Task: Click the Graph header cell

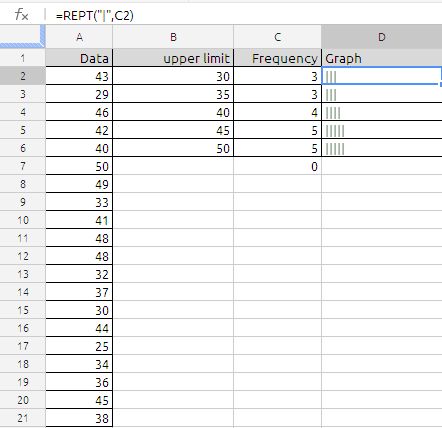Action: click(x=382, y=58)
